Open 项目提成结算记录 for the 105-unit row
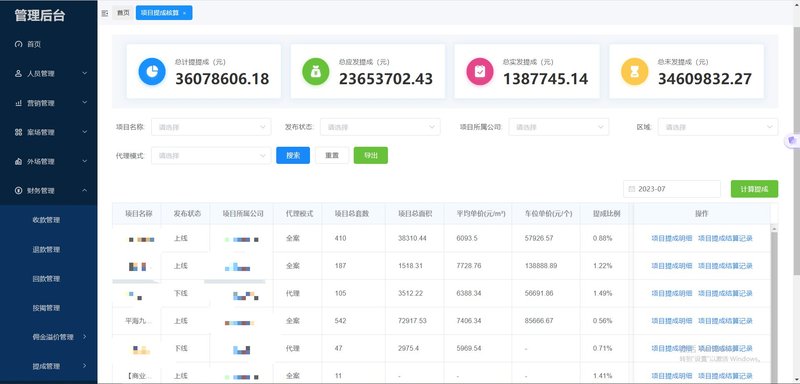This screenshot has height=384, width=800. click(725, 293)
